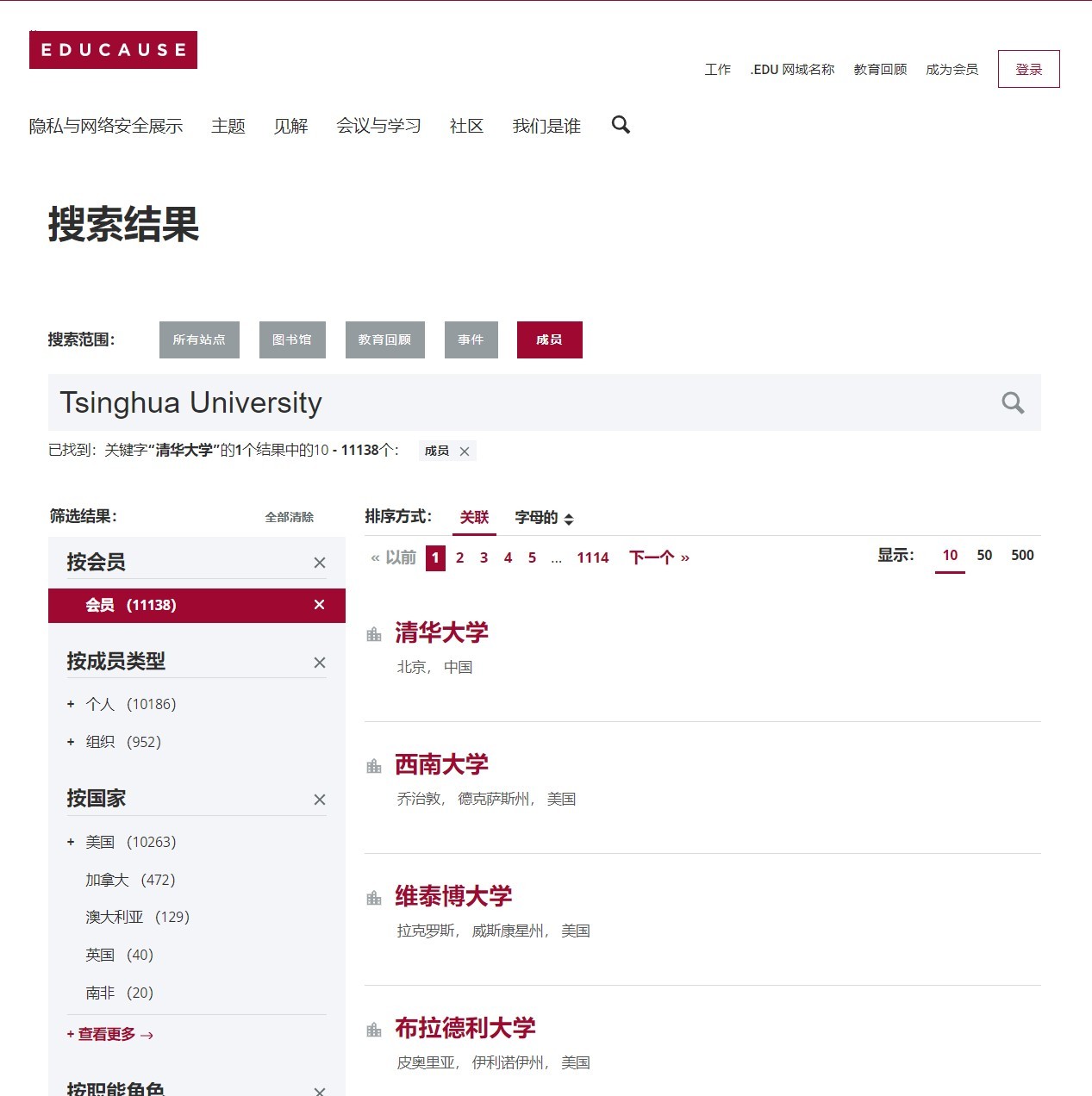The height and width of the screenshot is (1096, 1092).
Task: Open the 我们是谁 menu
Action: coord(546,126)
